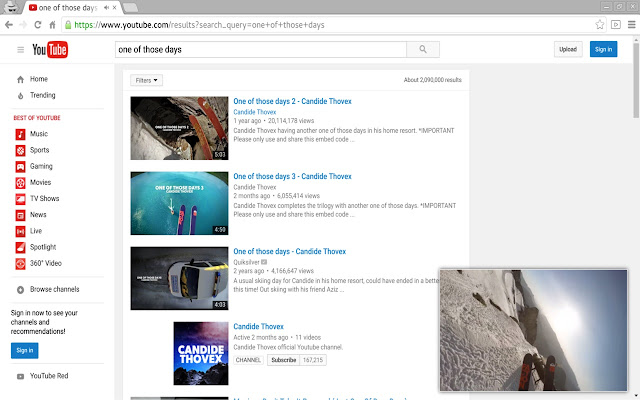Reload the page with refresh icon
Image resolution: width=640 pixels, height=400 pixels.
(x=38, y=25)
